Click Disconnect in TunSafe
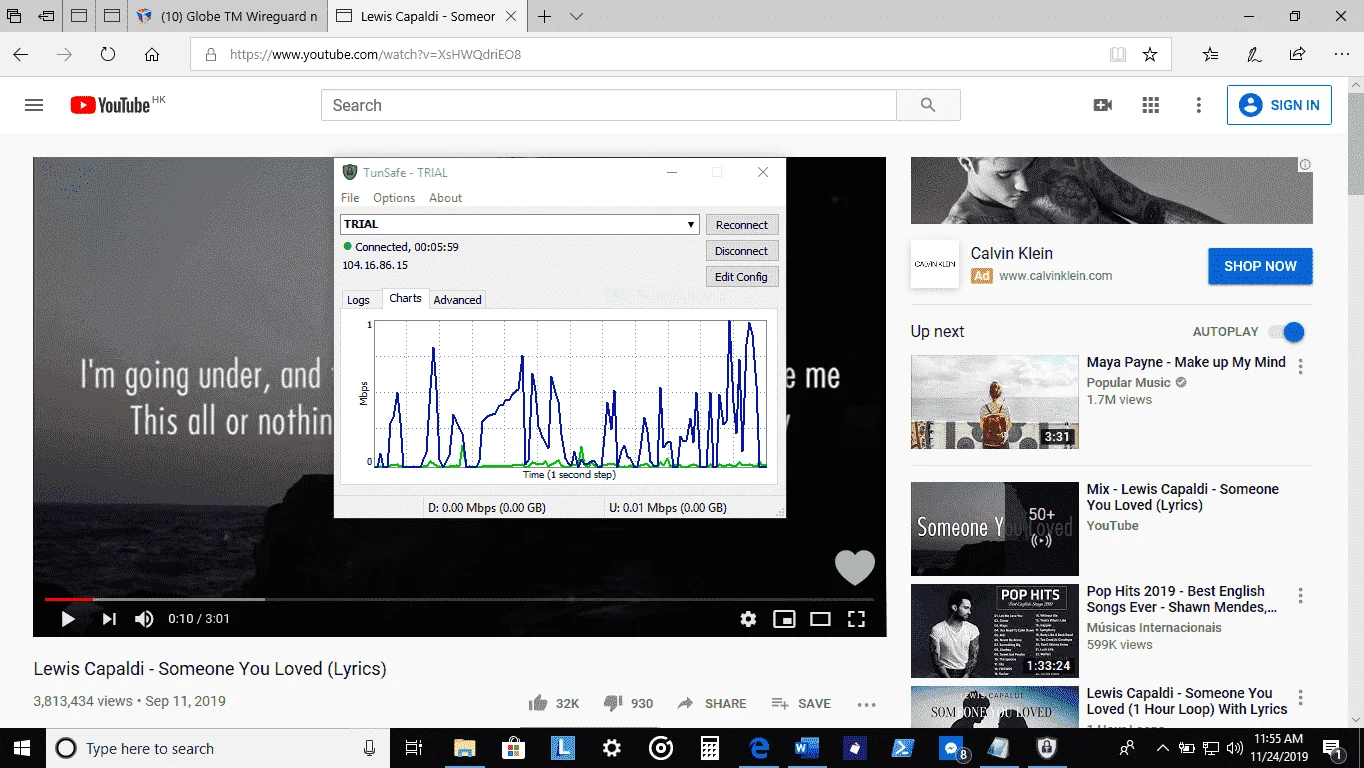The image size is (1364, 768). tap(742, 251)
